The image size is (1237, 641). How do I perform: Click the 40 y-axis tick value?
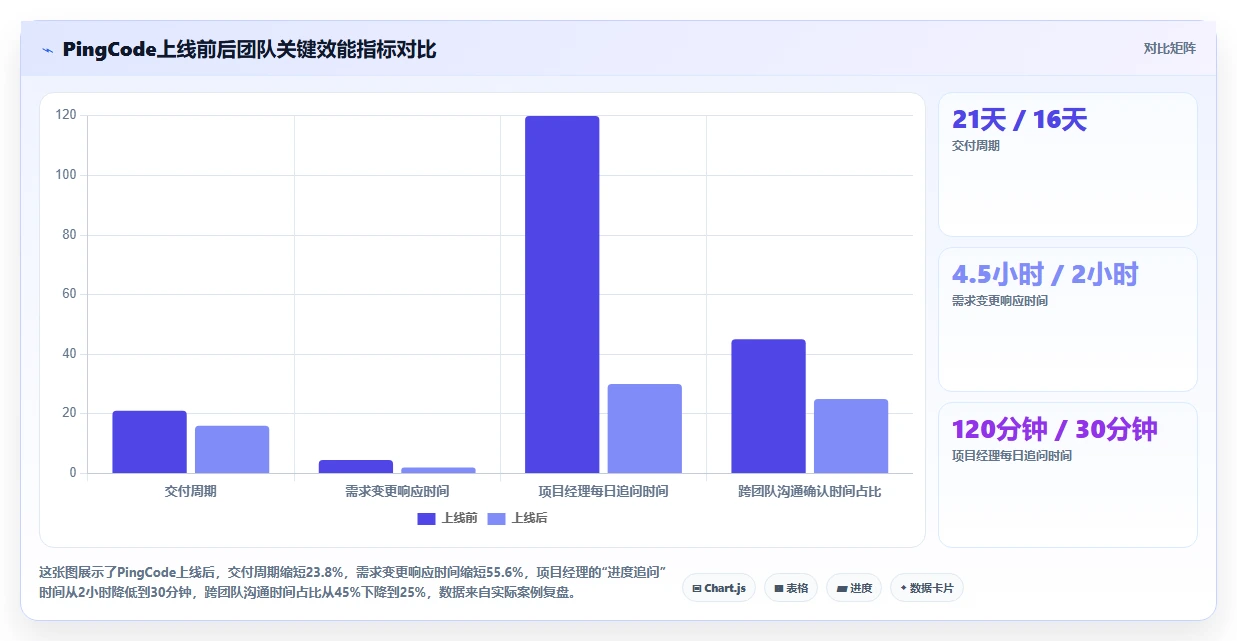[x=69, y=354]
